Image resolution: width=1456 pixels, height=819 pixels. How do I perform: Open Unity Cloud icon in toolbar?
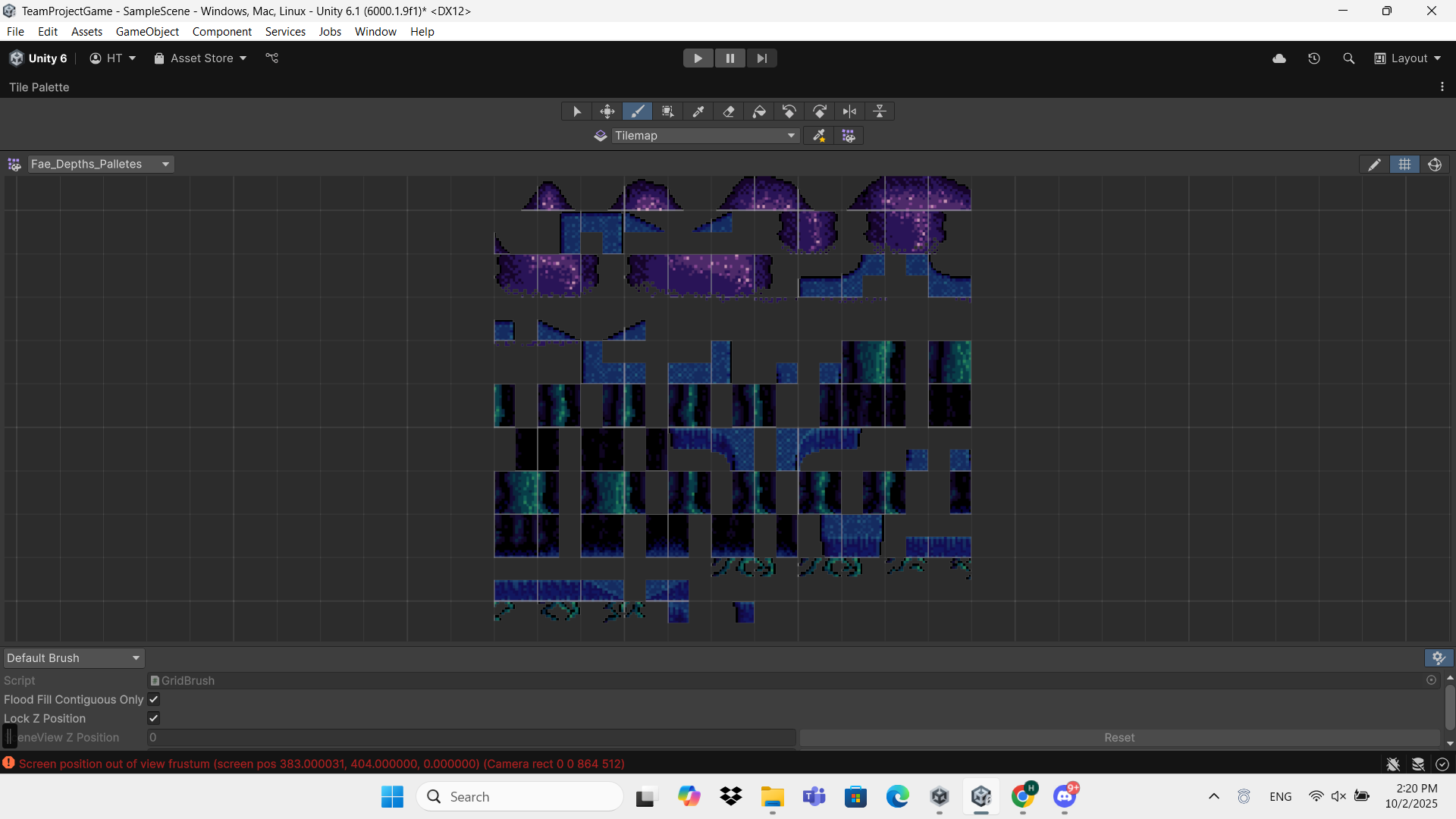point(1279,58)
